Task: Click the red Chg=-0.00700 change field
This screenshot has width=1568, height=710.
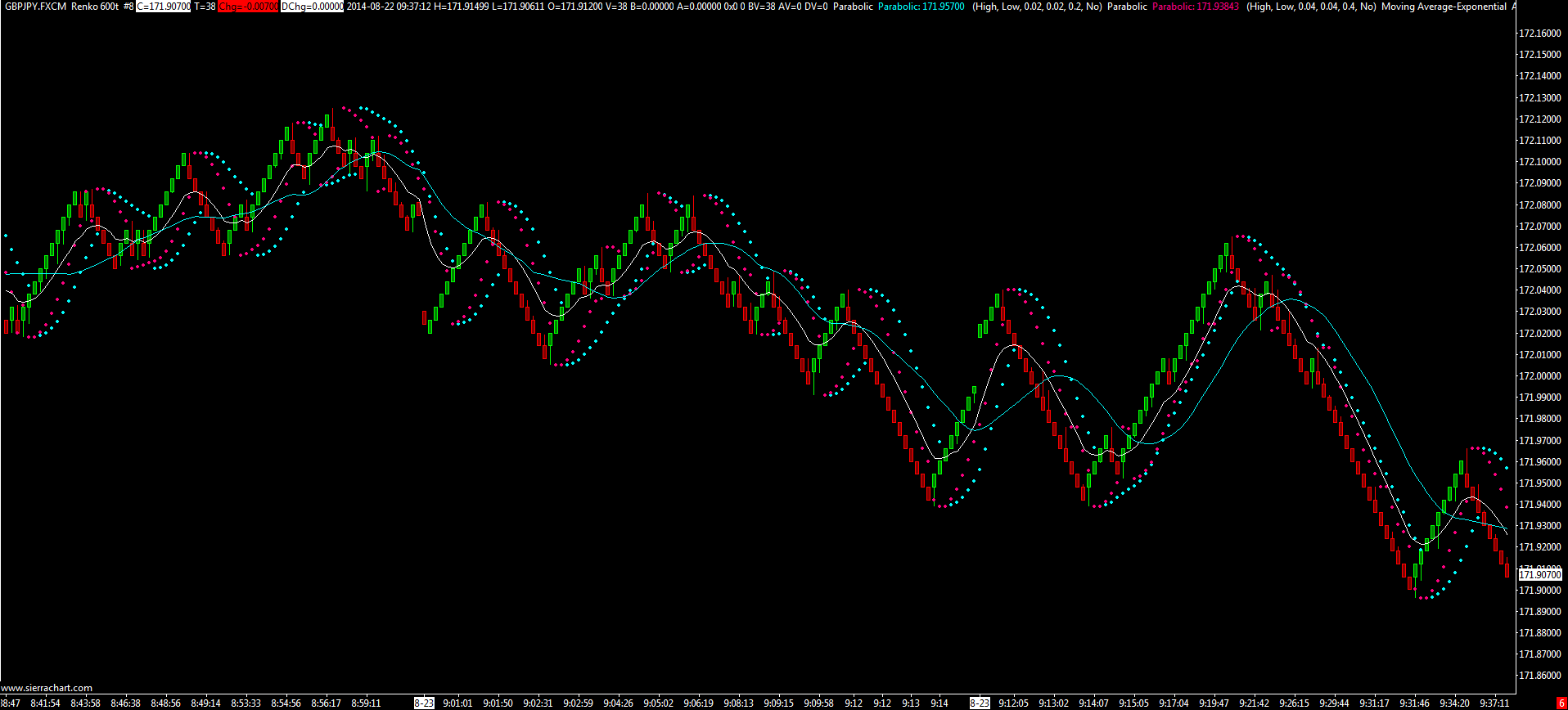Action: pyautogui.click(x=249, y=7)
